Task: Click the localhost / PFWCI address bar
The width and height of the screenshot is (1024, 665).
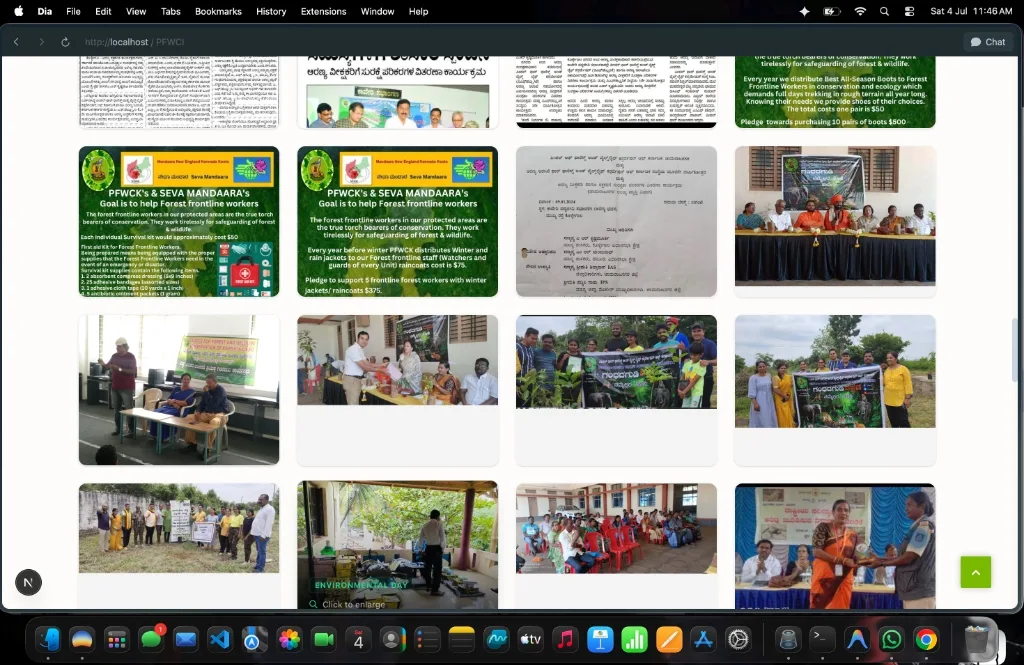Action: tap(135, 42)
